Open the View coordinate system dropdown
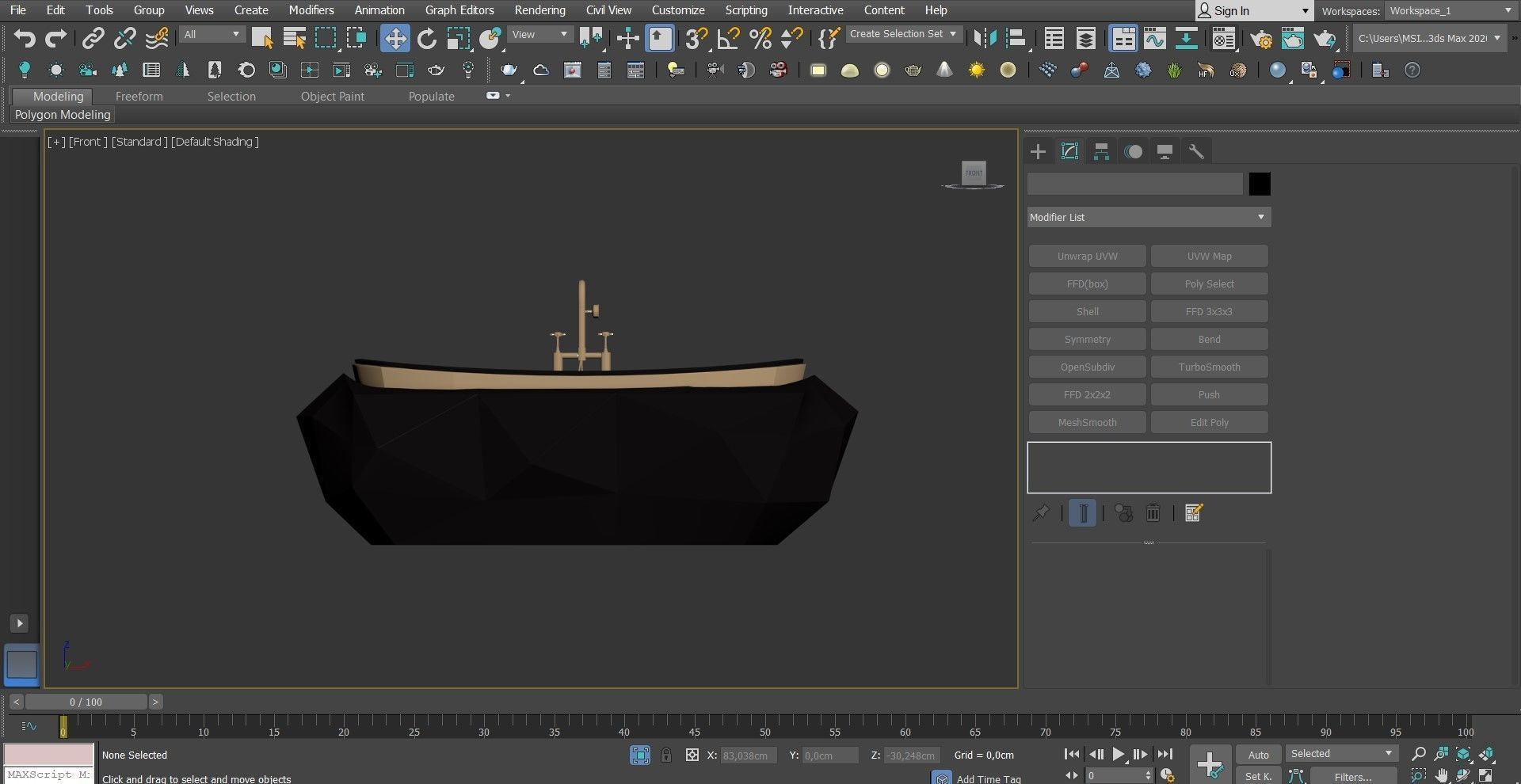Image resolution: width=1521 pixels, height=784 pixels. point(540,35)
